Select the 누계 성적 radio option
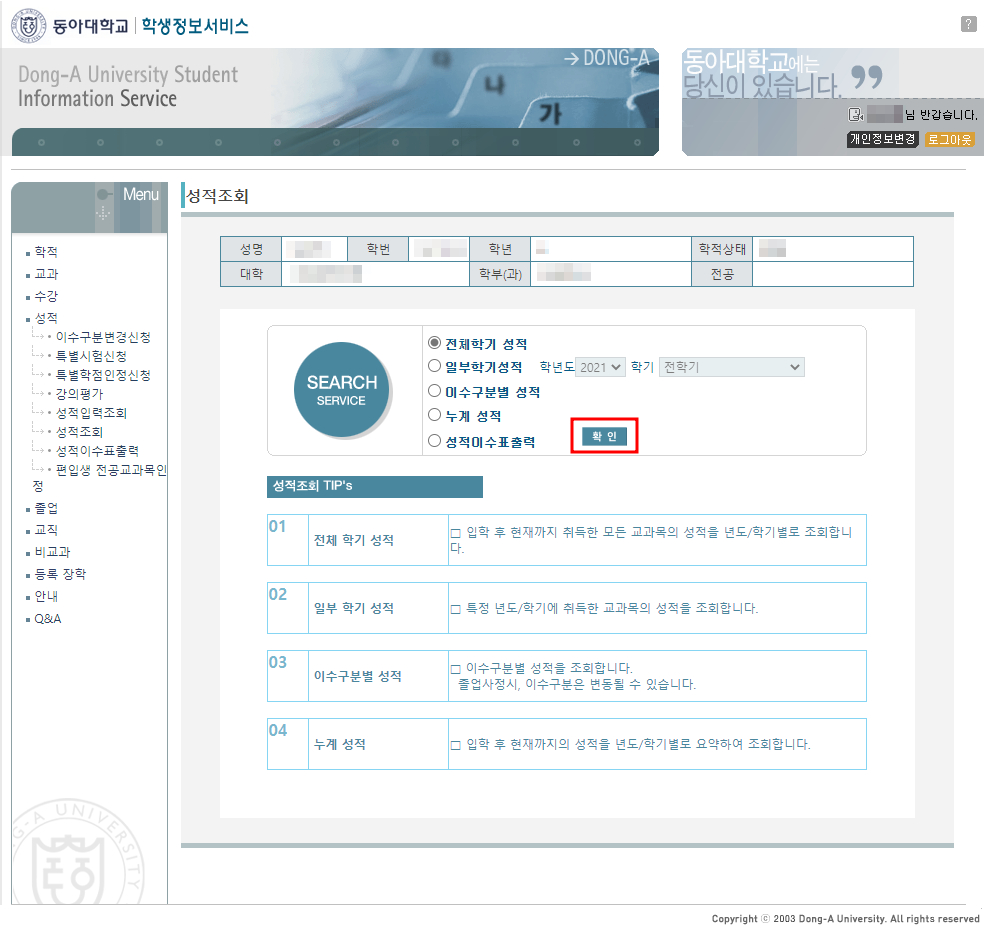The width and height of the screenshot is (994, 937). pos(434,415)
